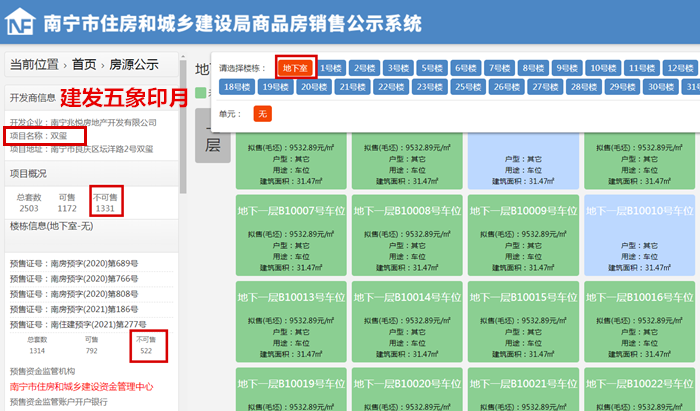Open parking space card 地下一层B10008号车位
The image size is (700, 411).
[407, 235]
